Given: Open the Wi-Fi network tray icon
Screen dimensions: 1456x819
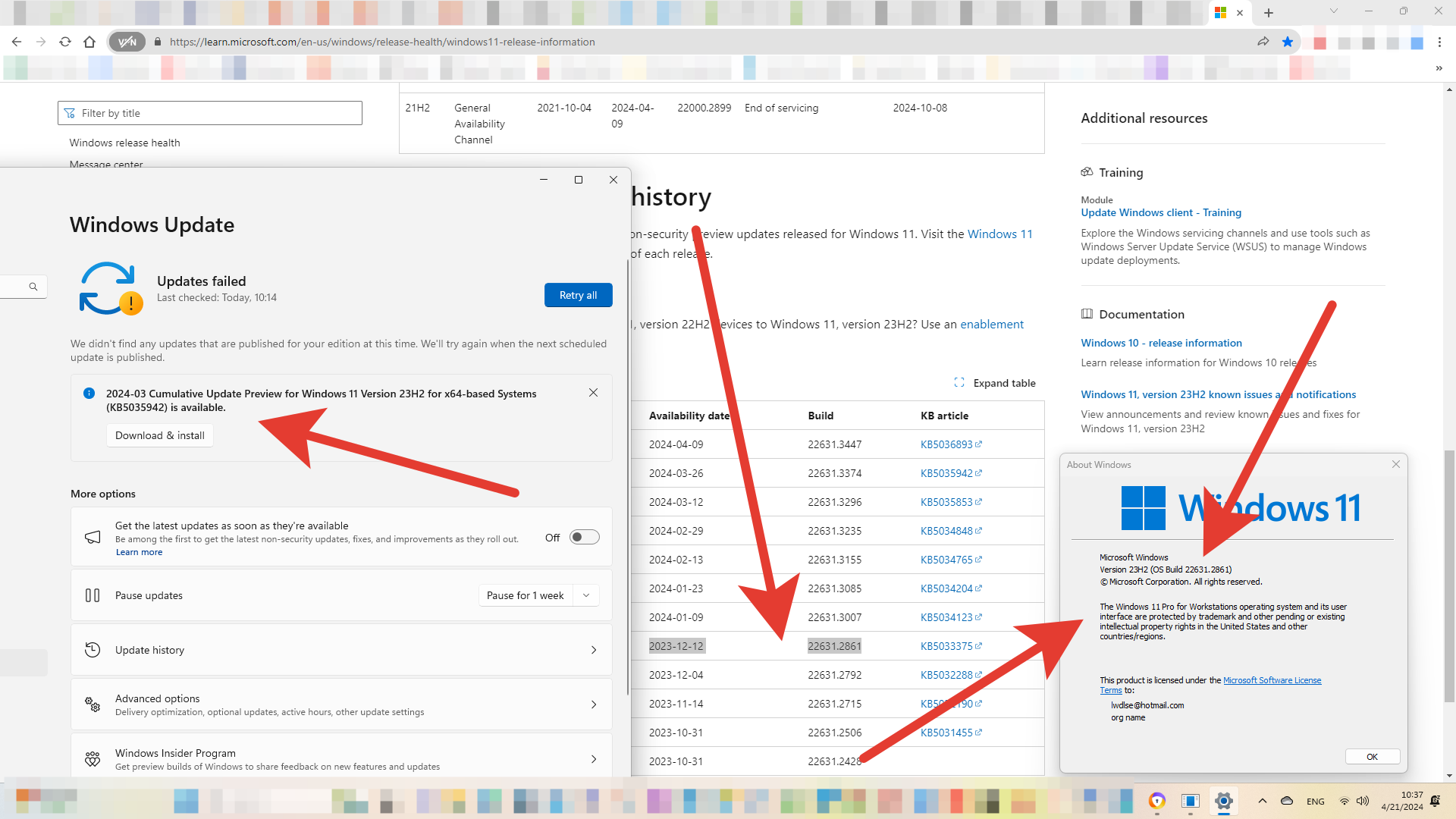Looking at the screenshot, I should click(1344, 801).
